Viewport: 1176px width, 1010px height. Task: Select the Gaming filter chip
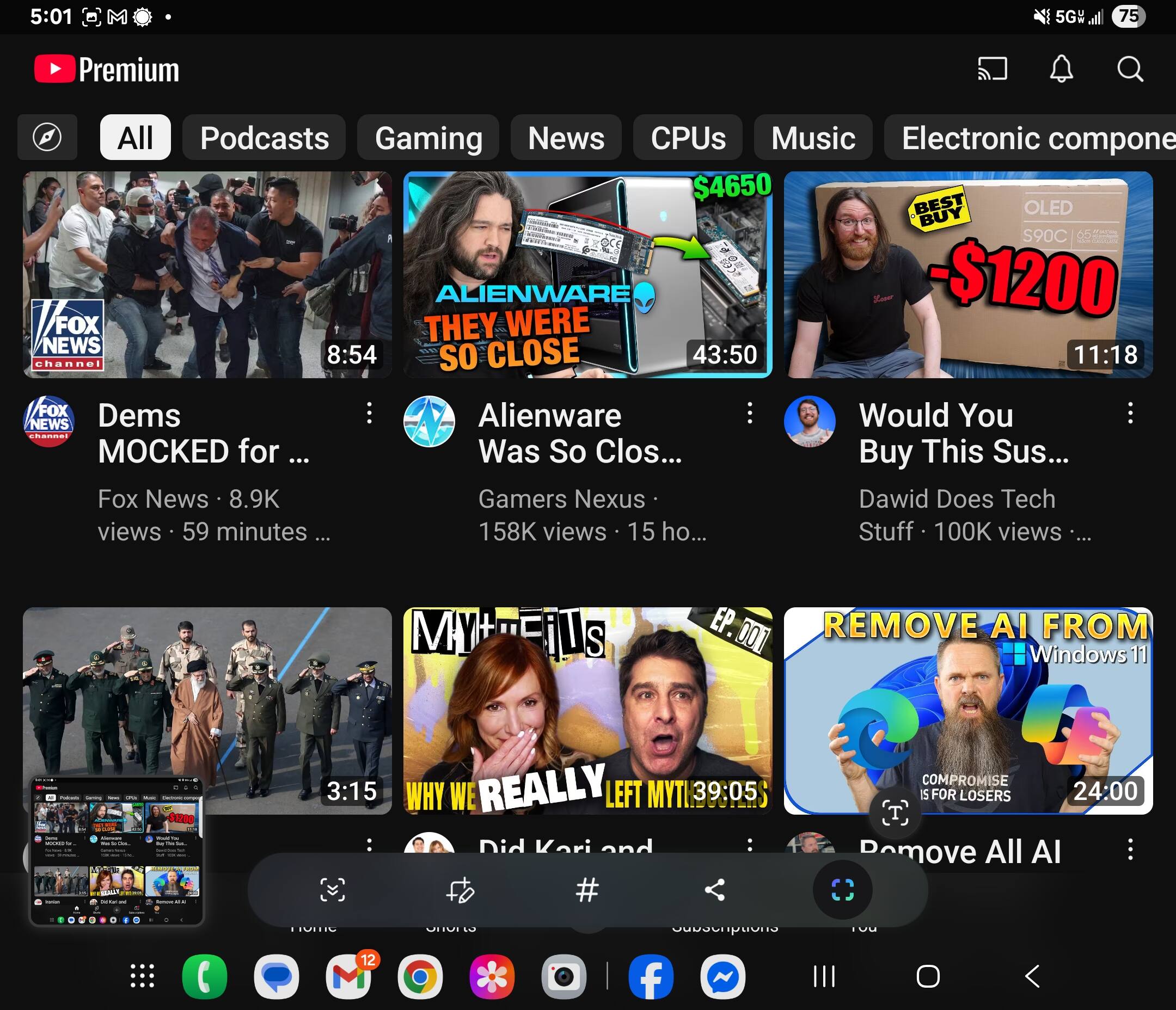tap(428, 137)
